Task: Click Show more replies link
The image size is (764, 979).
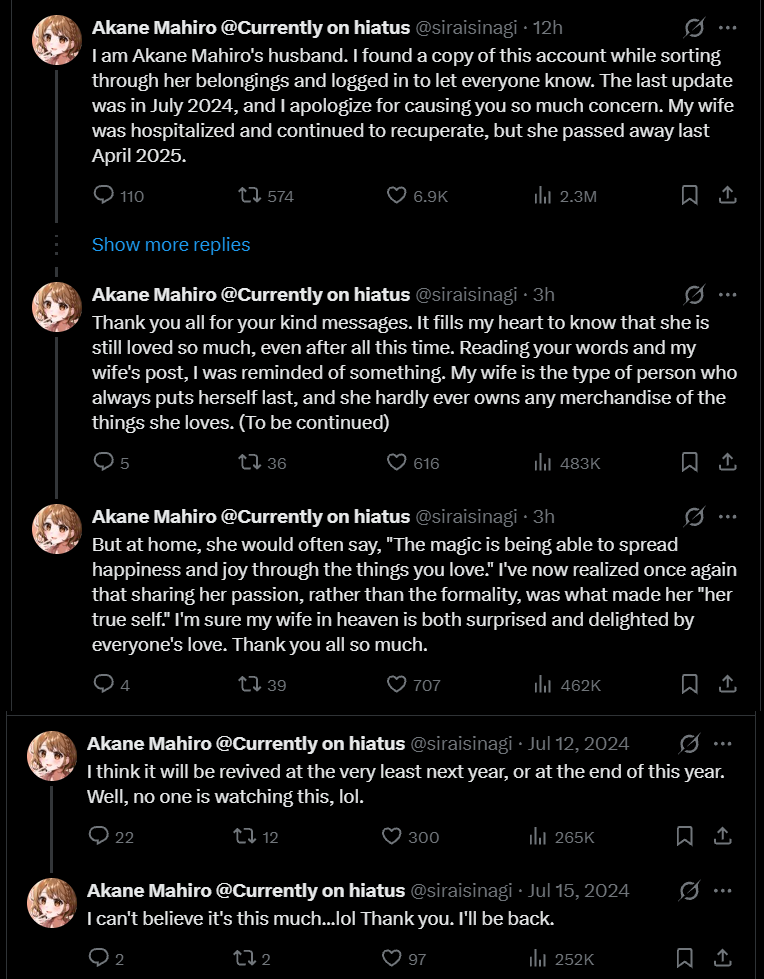Action: (171, 245)
